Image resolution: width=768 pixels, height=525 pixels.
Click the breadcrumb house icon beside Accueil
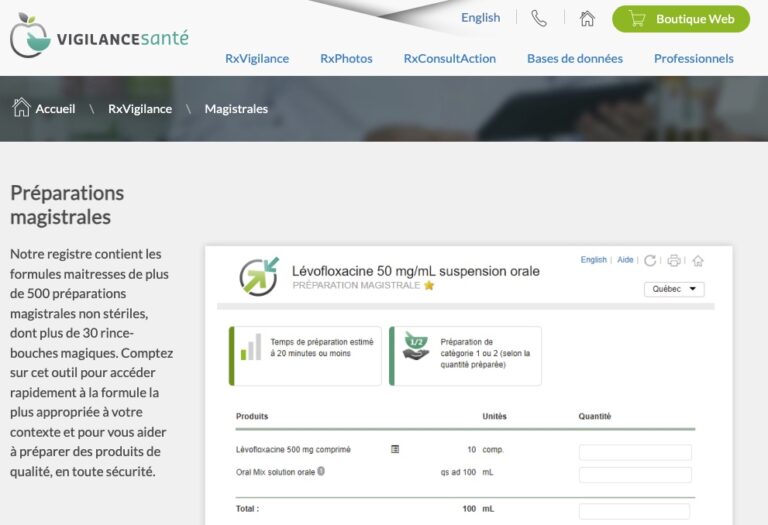(21, 107)
